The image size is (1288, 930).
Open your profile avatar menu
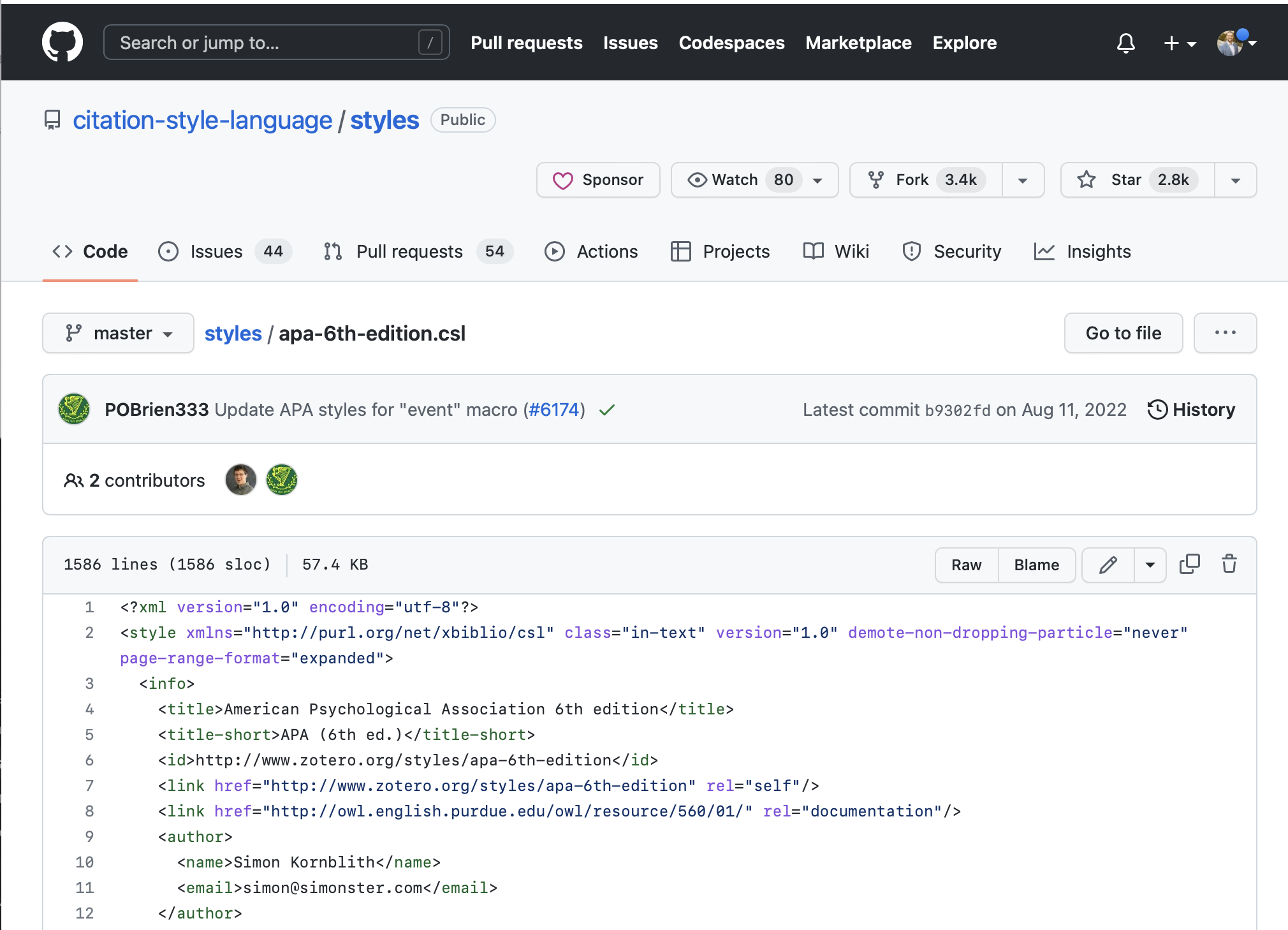[1230, 42]
